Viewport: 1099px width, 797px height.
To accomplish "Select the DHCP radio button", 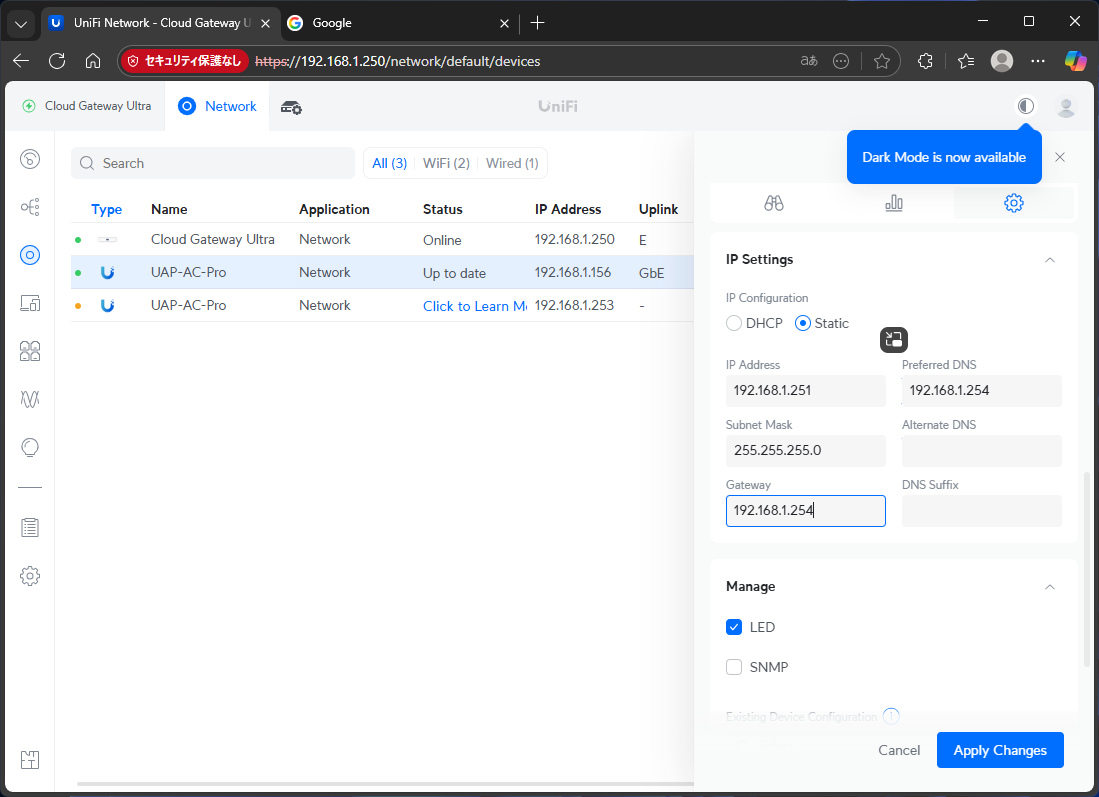I will tap(735, 323).
